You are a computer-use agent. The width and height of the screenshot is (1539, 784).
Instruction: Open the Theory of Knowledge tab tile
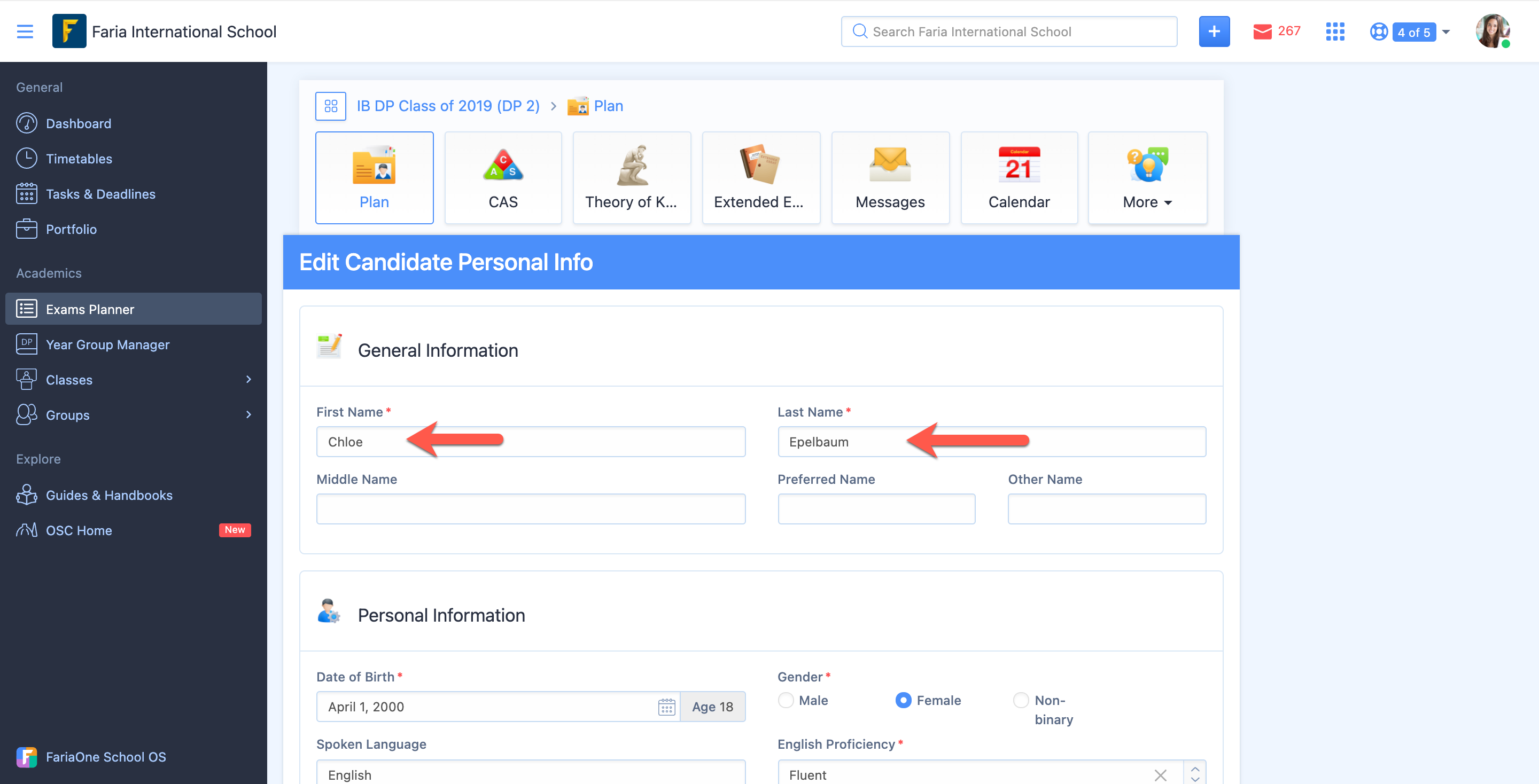(632, 178)
